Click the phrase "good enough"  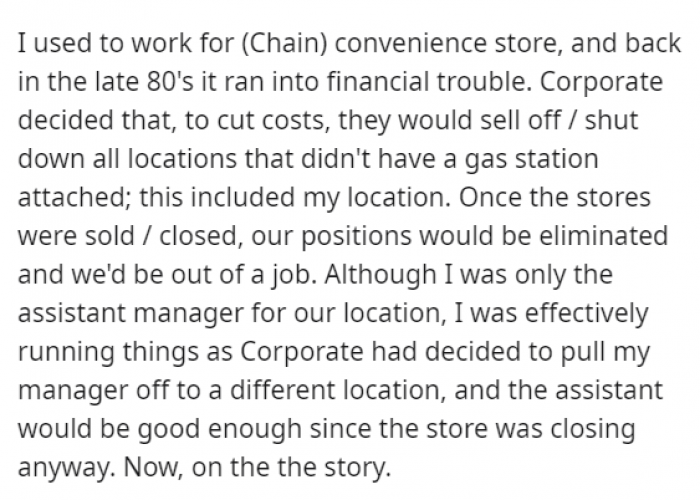(x=200, y=426)
